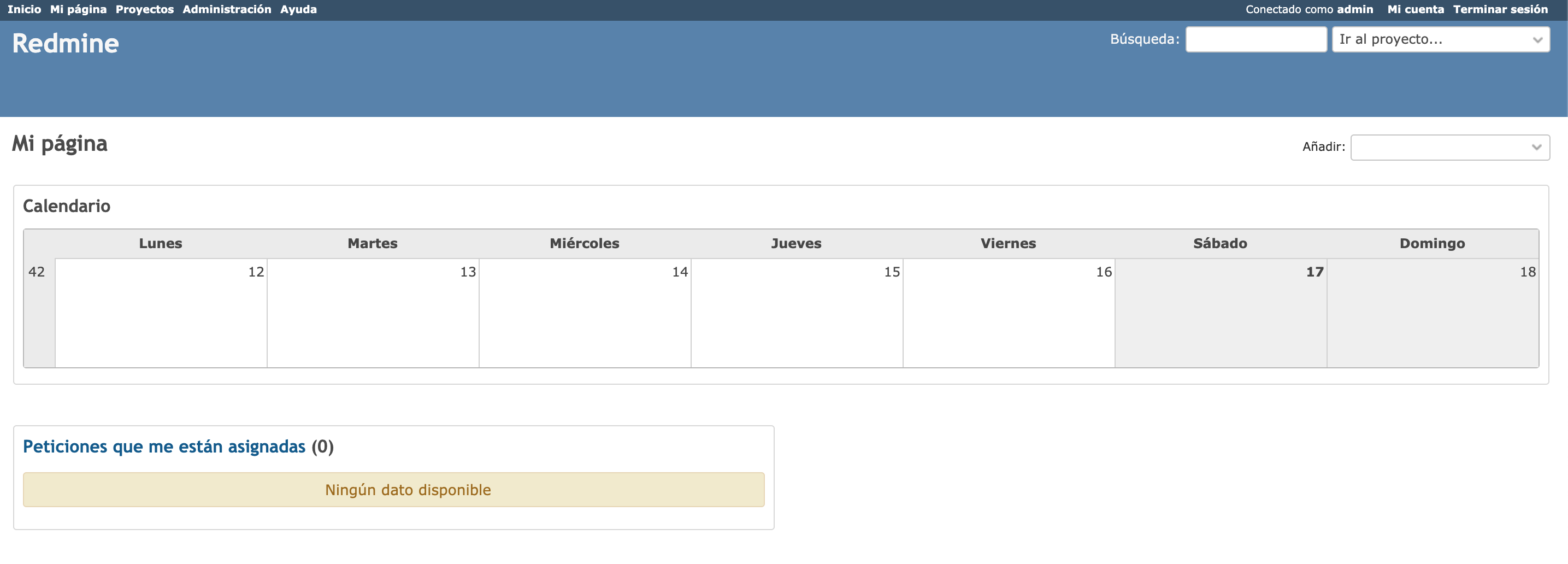Click the Martes column header

coord(373,243)
